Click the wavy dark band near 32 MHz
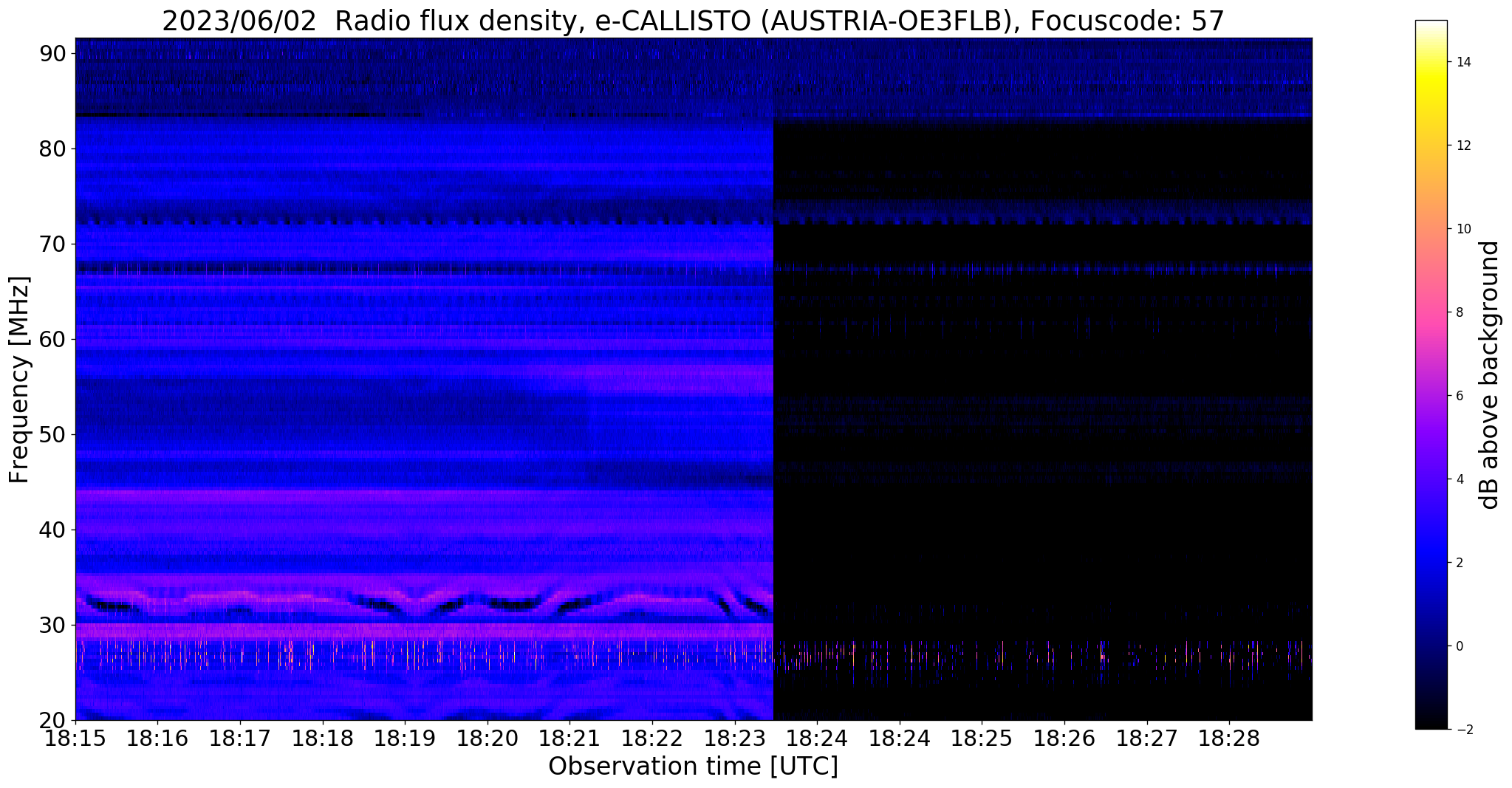The height and width of the screenshot is (788, 1512). [424, 605]
